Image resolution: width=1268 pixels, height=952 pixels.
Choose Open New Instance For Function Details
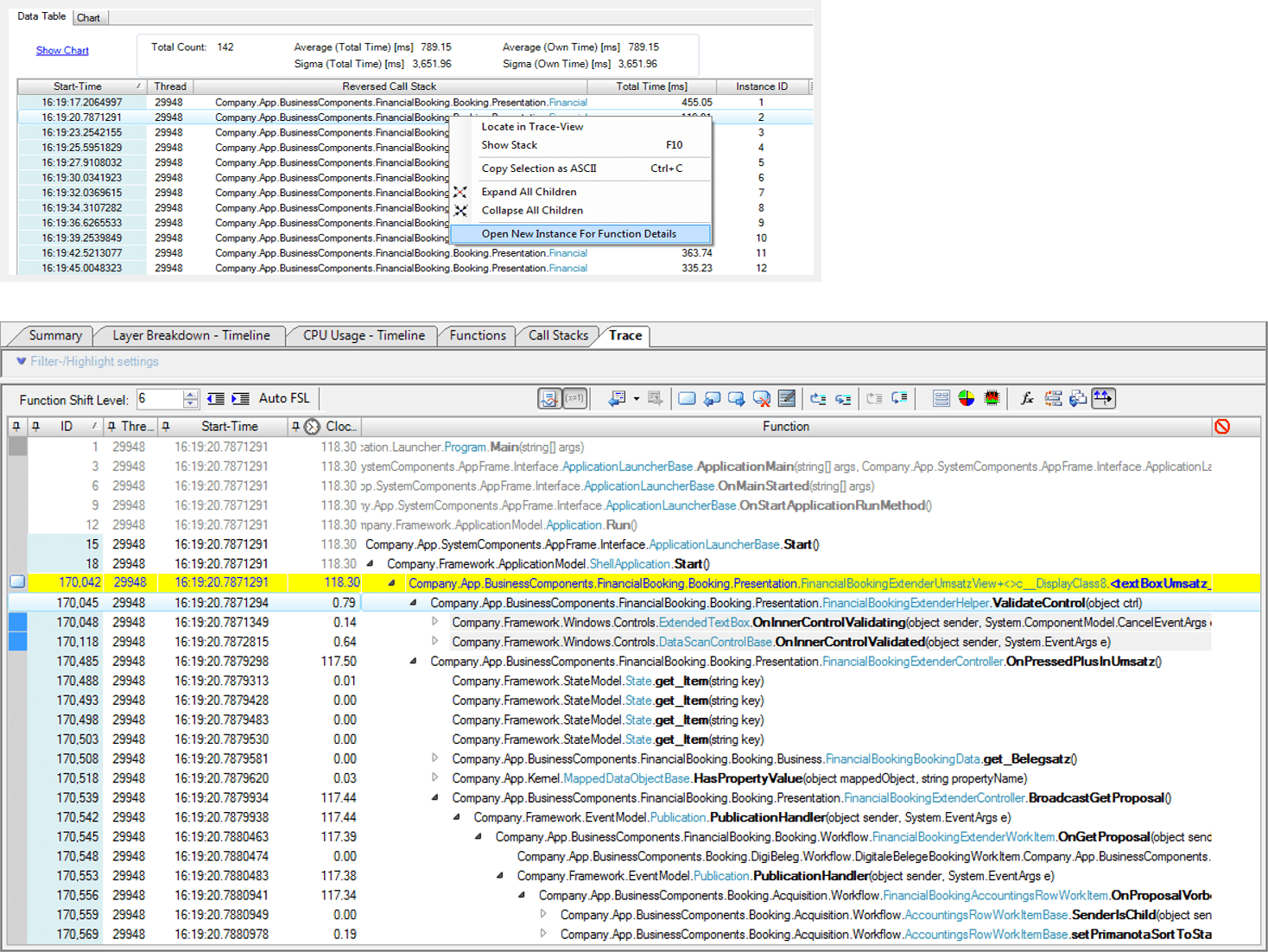pos(579,233)
